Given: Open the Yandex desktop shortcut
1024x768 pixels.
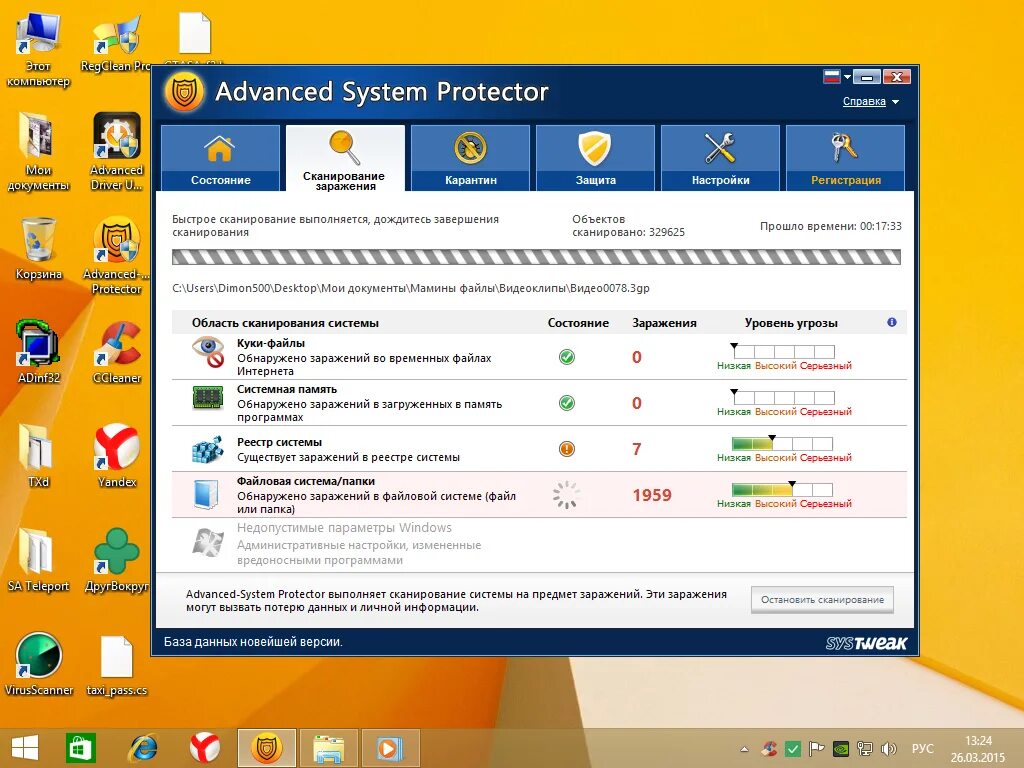Looking at the screenshot, I should [x=116, y=456].
